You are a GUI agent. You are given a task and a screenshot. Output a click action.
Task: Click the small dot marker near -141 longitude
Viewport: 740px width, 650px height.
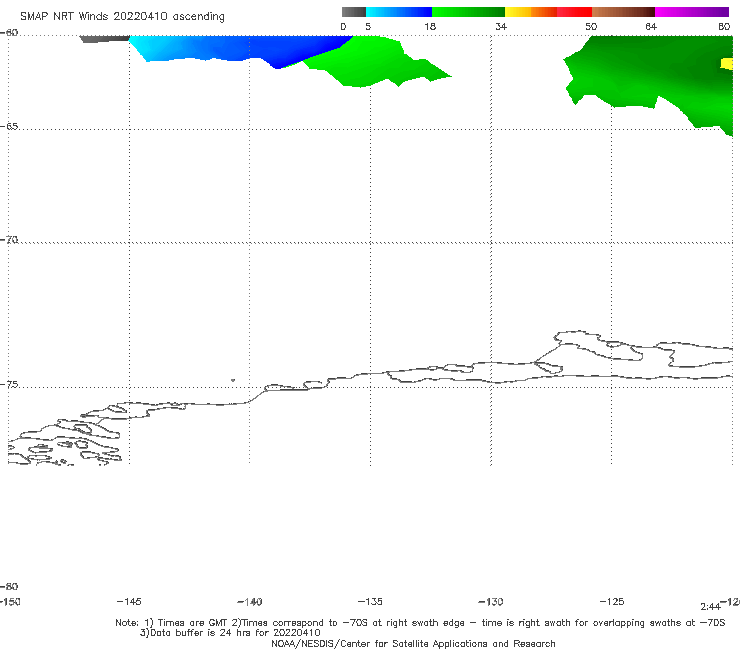pyautogui.click(x=233, y=380)
